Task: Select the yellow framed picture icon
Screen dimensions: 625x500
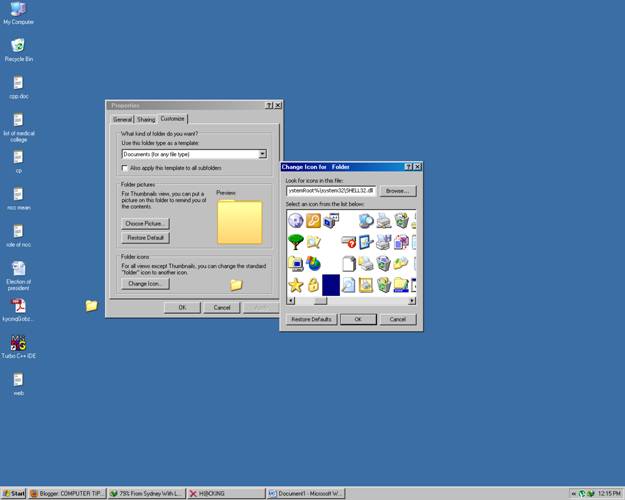Action: point(366,285)
